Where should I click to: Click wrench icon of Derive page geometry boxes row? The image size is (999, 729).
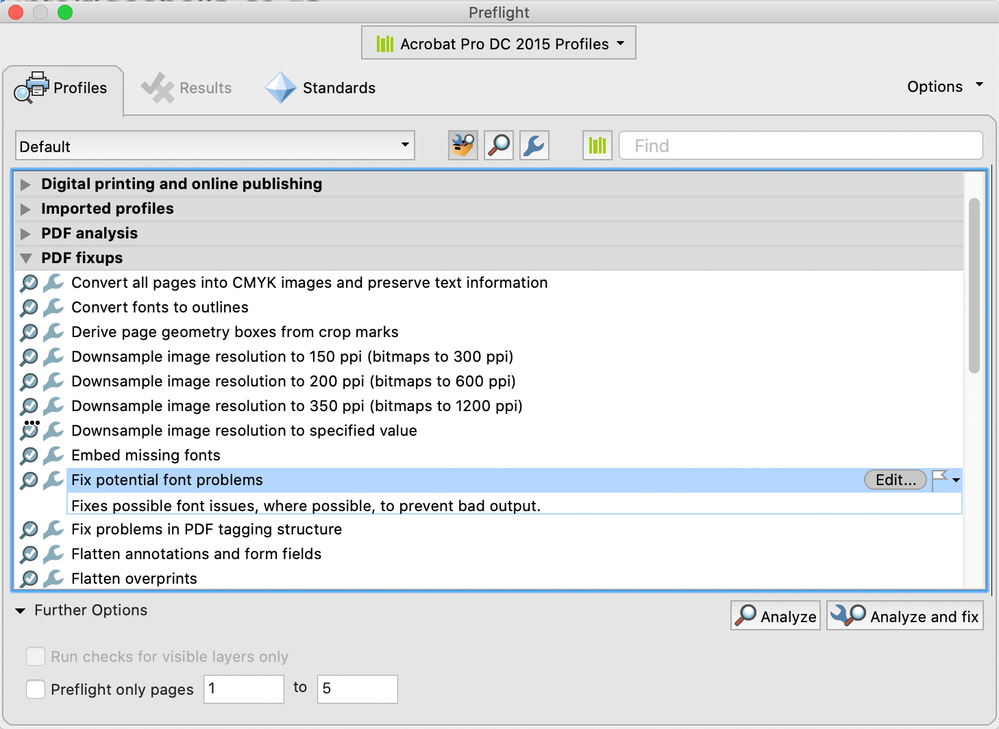54,332
